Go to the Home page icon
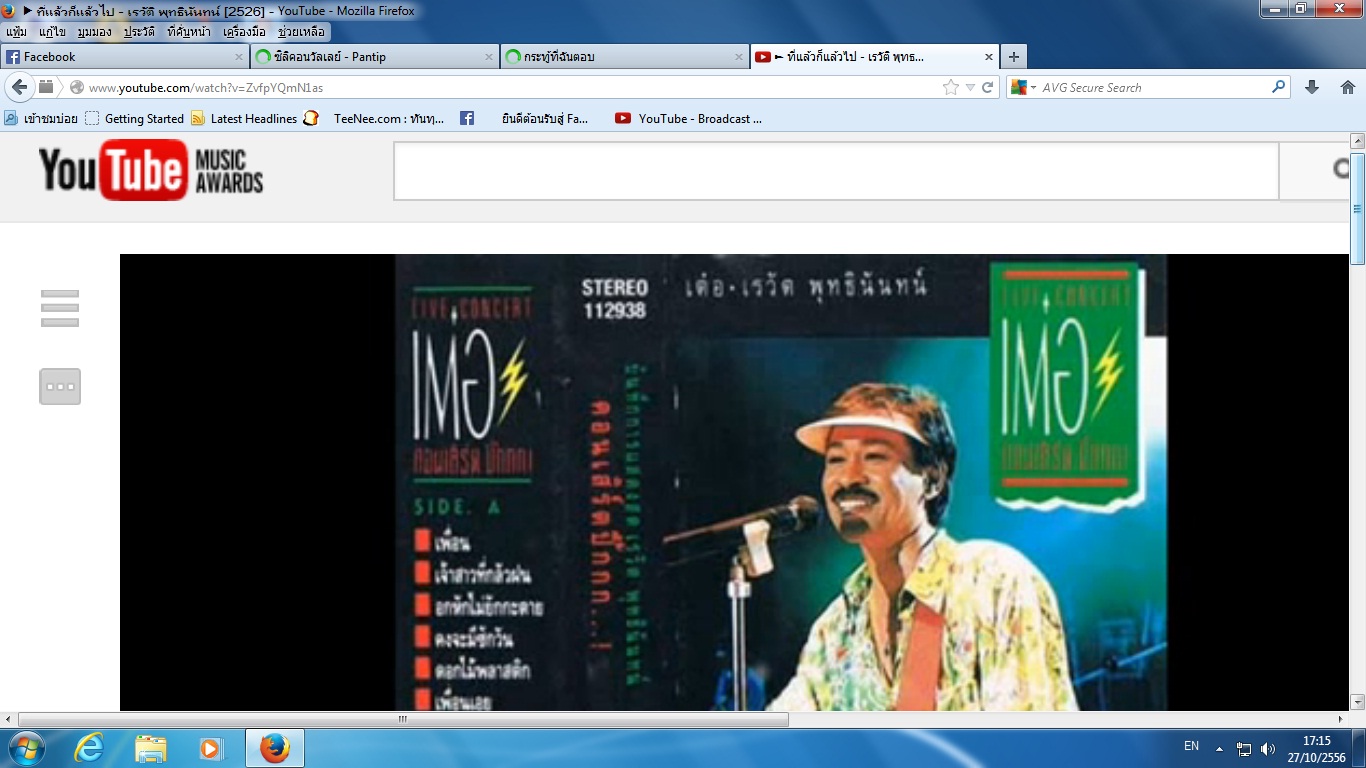Viewport: 1366px width, 768px height. [x=1347, y=87]
